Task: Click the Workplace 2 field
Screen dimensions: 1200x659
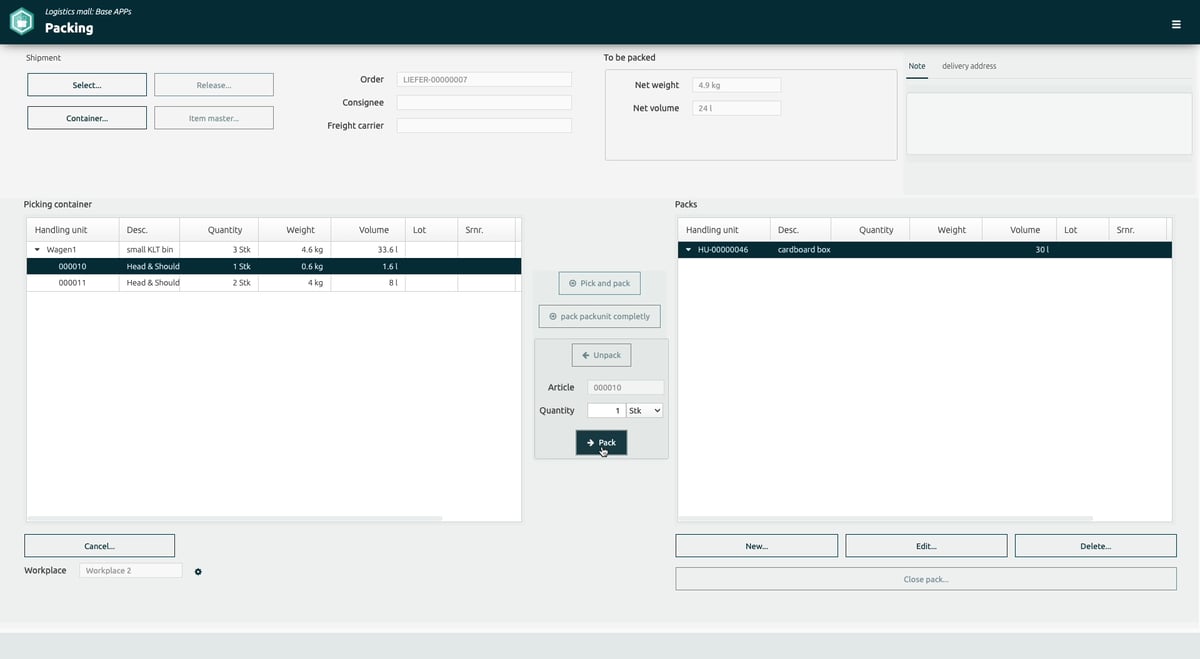Action: click(131, 570)
